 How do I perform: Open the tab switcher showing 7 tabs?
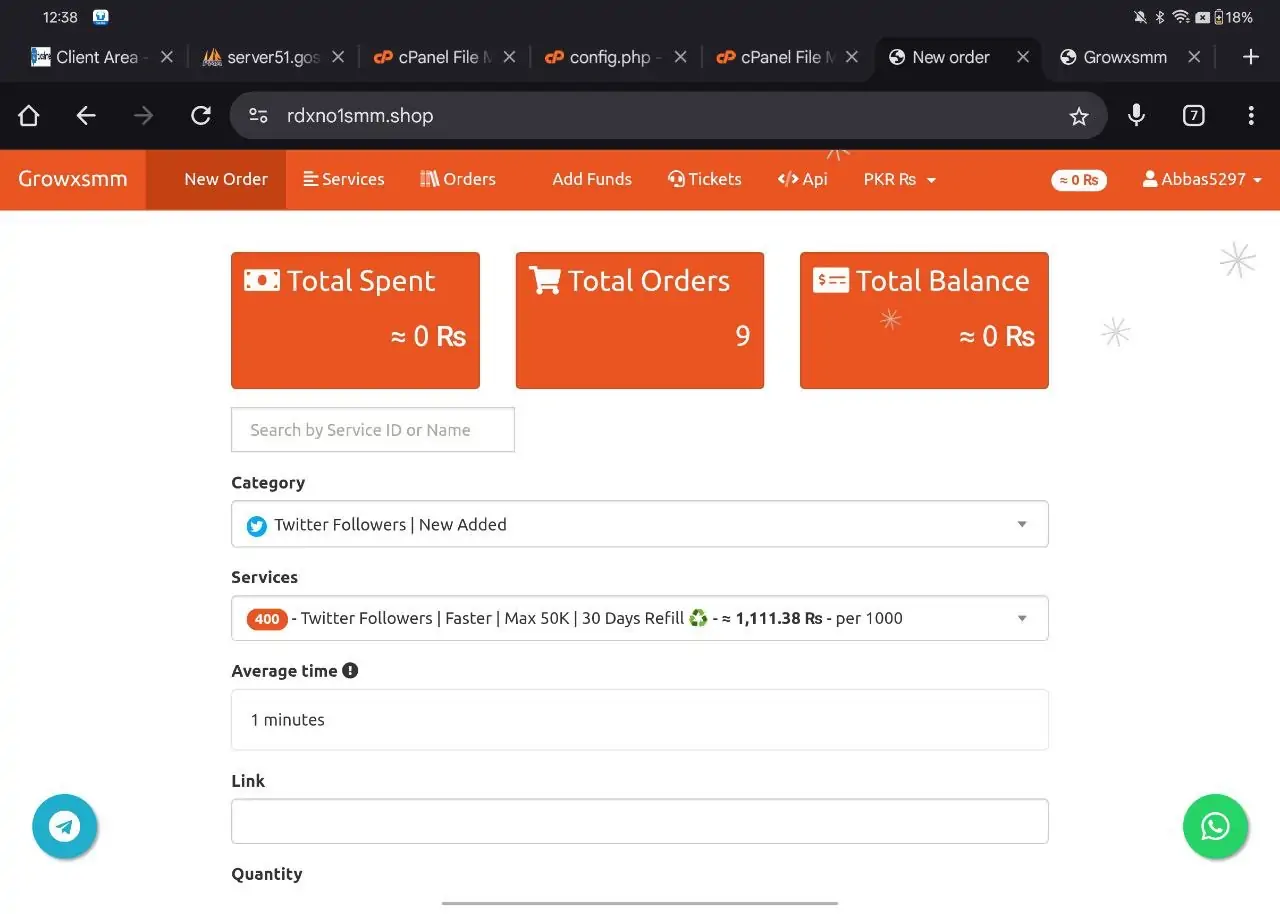1193,116
